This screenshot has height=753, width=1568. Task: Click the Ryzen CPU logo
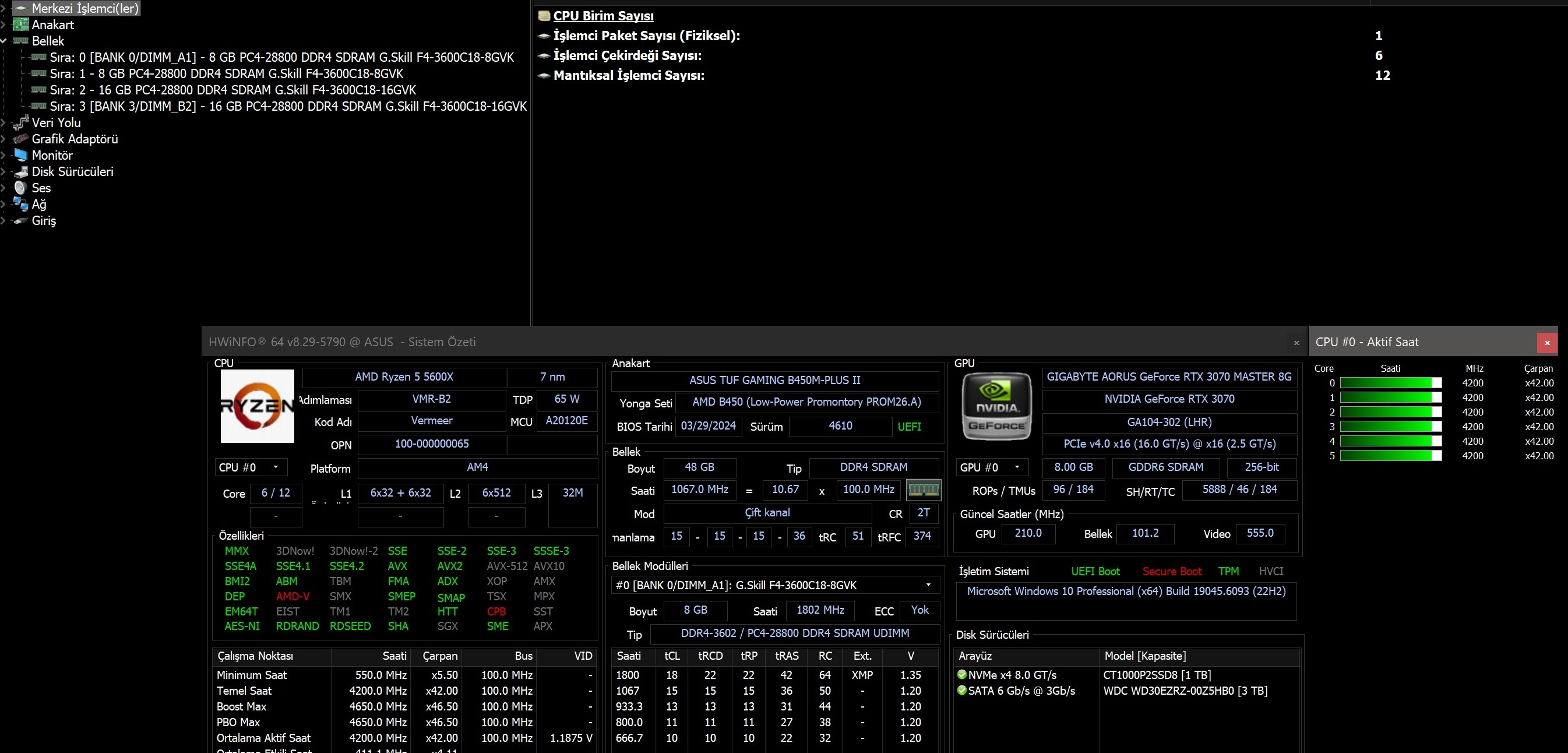pyautogui.click(x=257, y=406)
